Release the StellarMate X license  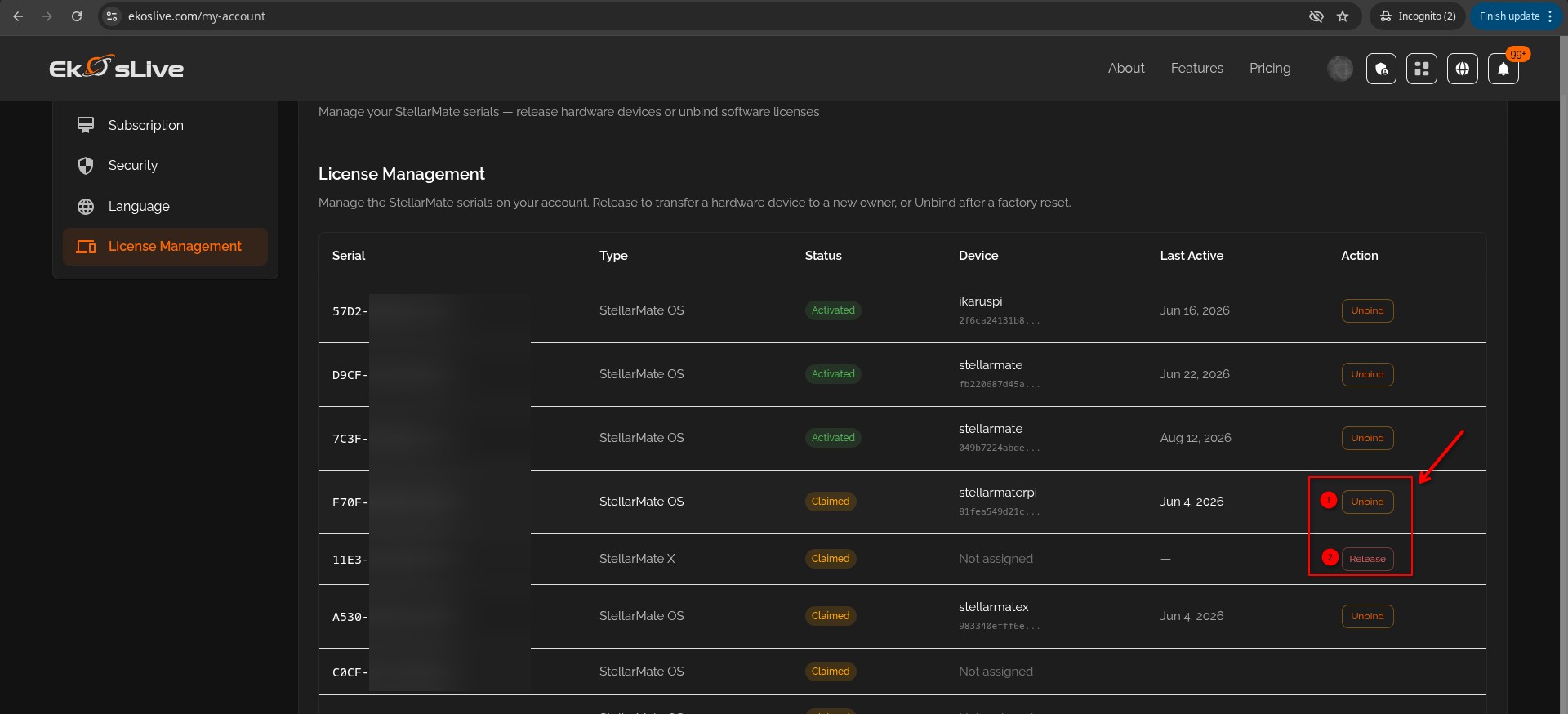coord(1367,559)
